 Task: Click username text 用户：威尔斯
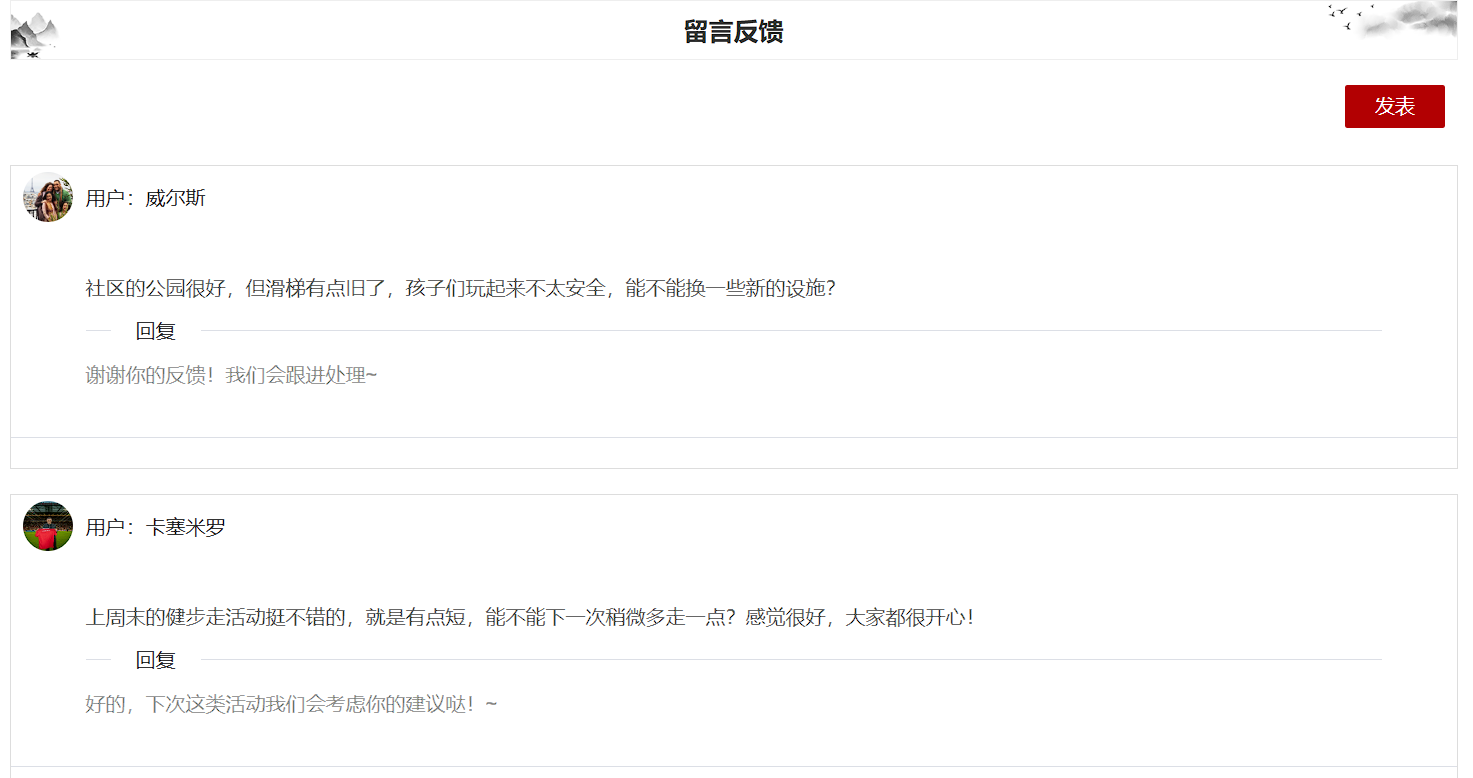point(145,198)
